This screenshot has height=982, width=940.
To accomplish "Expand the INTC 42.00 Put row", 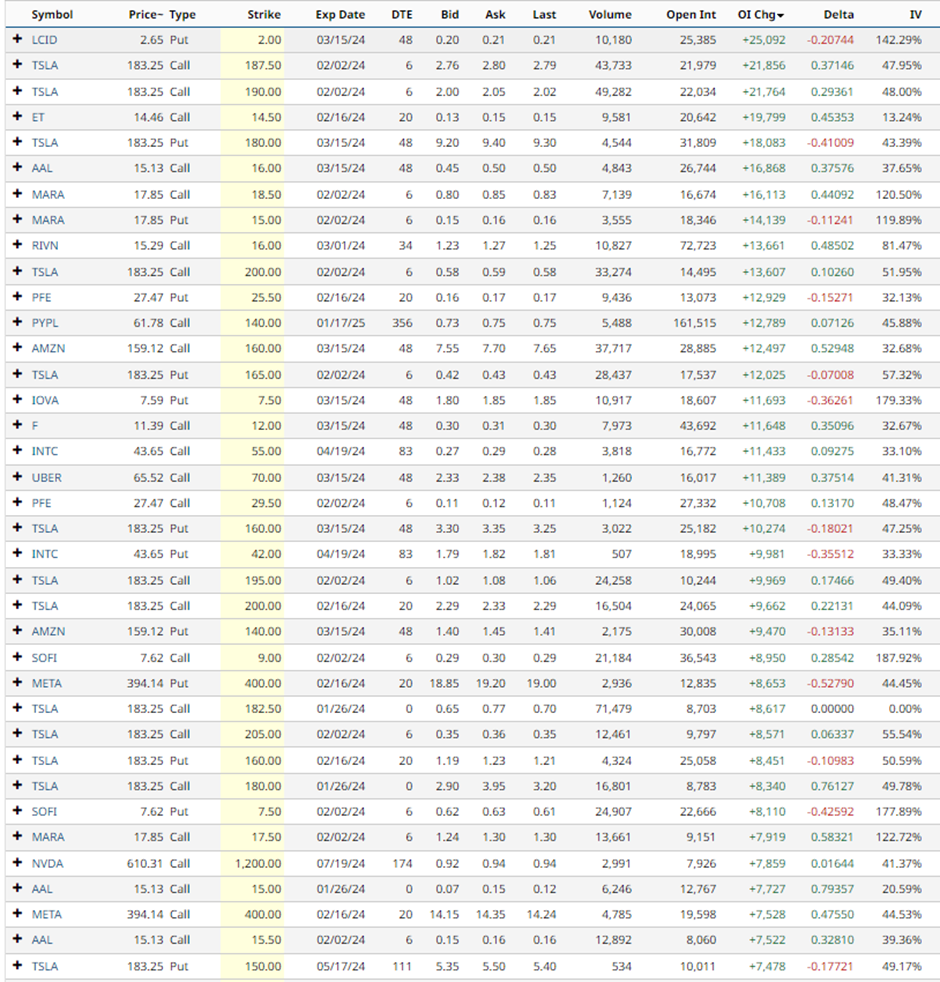I will click(17, 553).
